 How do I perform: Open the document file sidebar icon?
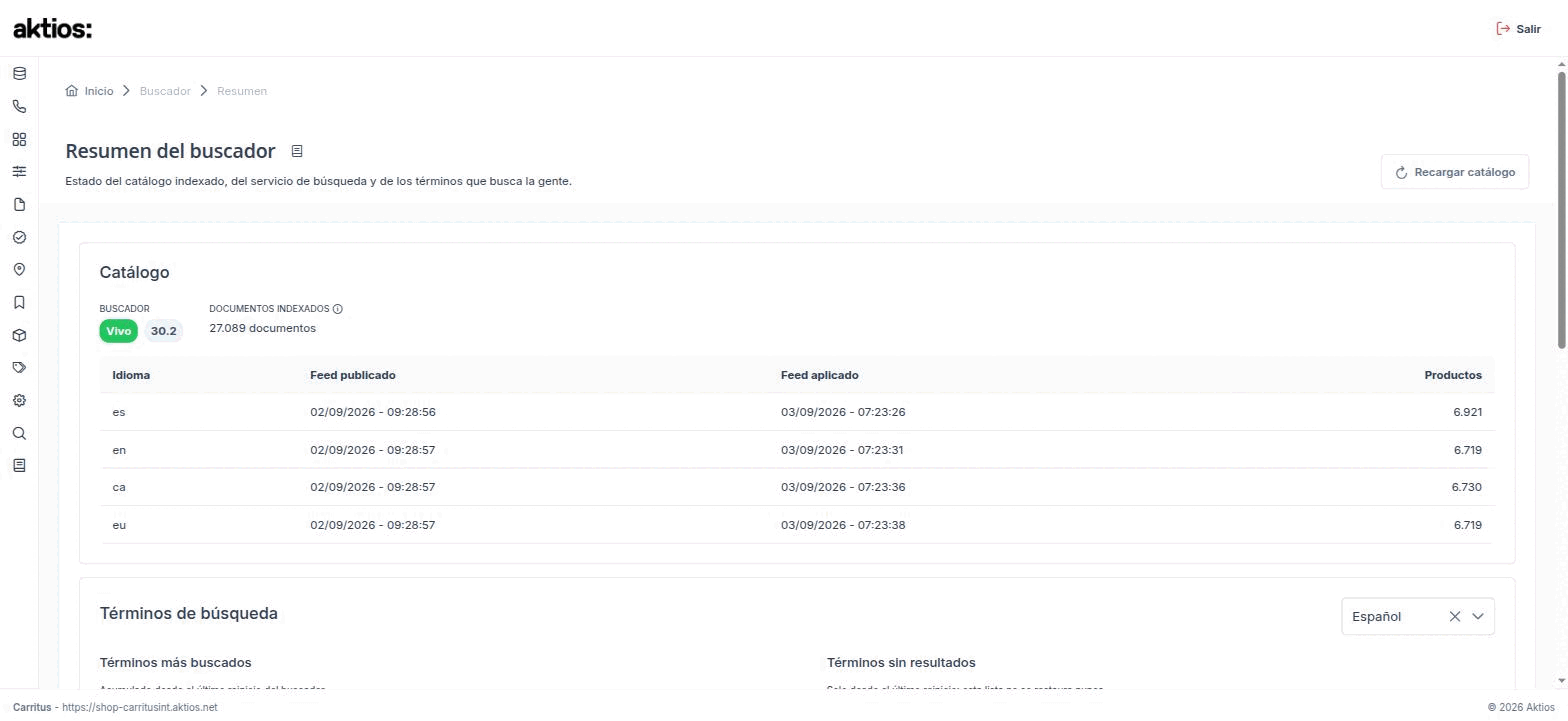point(19,205)
